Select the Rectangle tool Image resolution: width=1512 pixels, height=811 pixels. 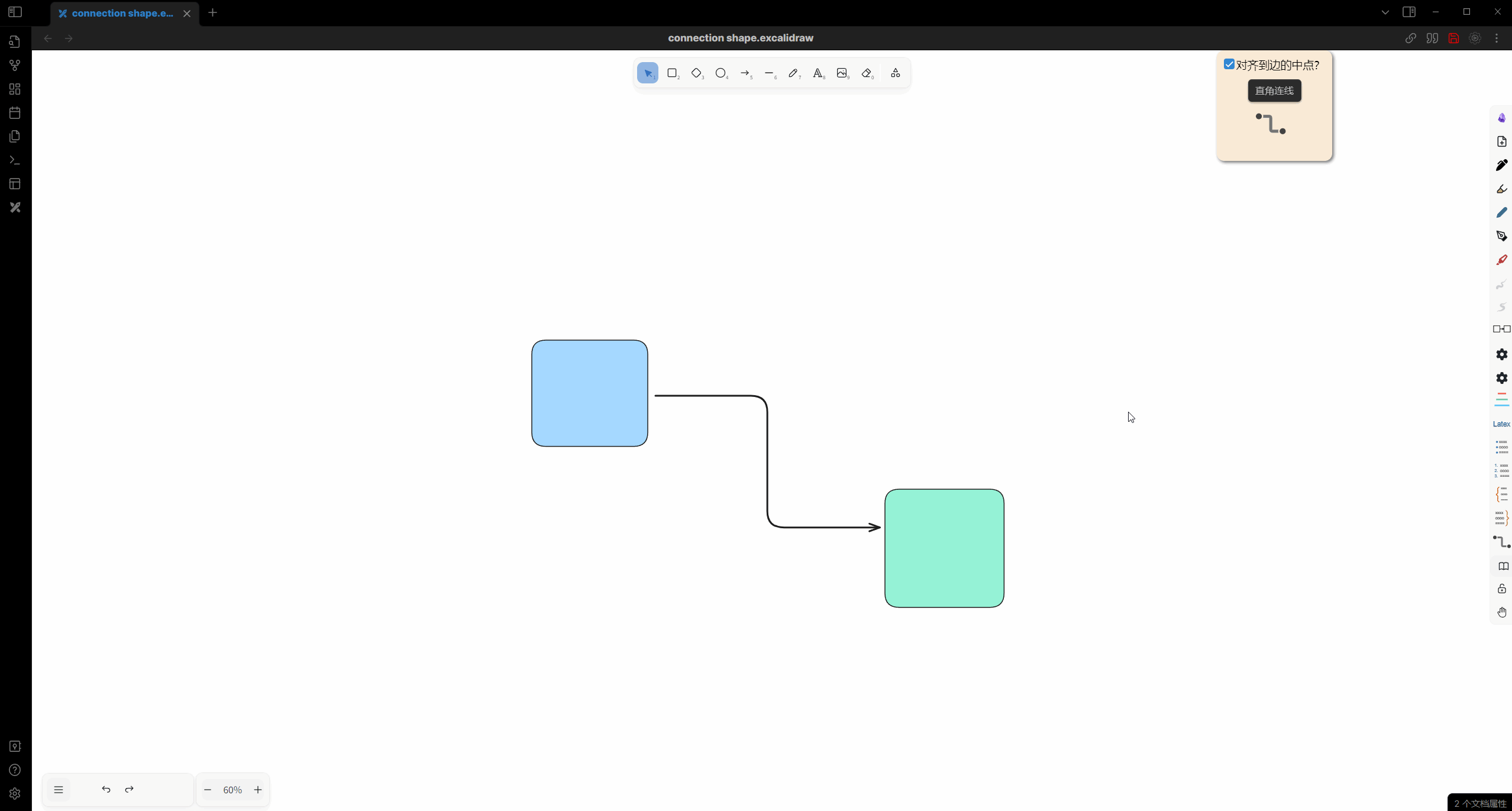pyautogui.click(x=672, y=73)
